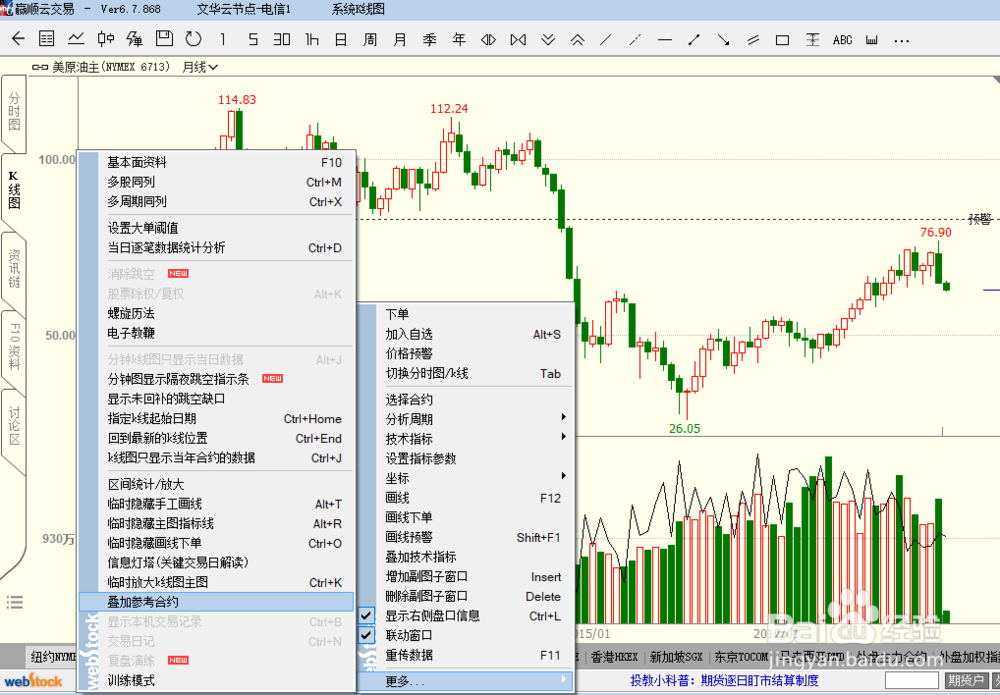
Task: Select the dashed line drawing tool
Action: click(635, 40)
